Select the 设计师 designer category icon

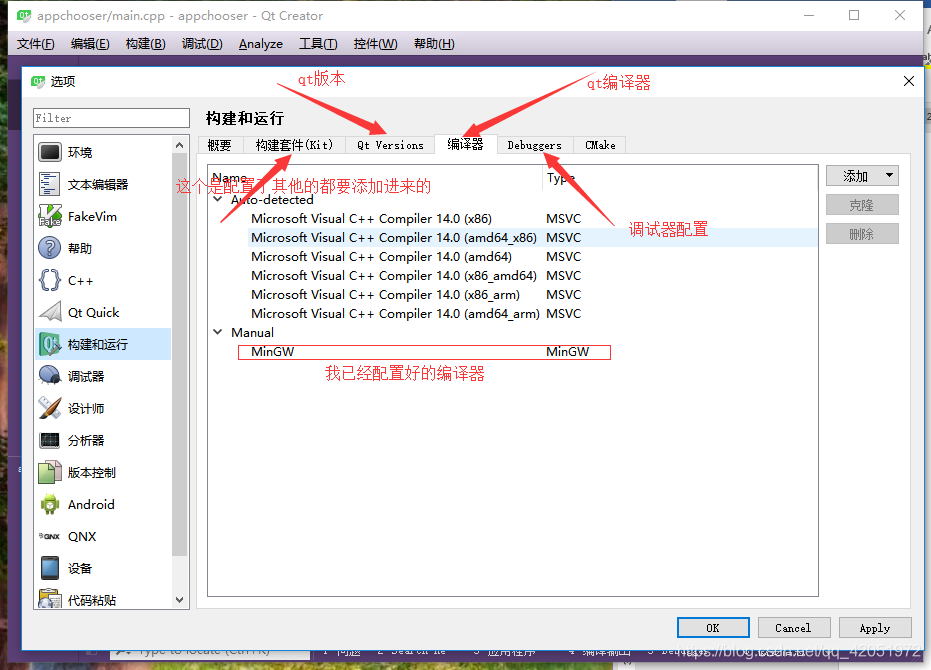tap(50, 409)
